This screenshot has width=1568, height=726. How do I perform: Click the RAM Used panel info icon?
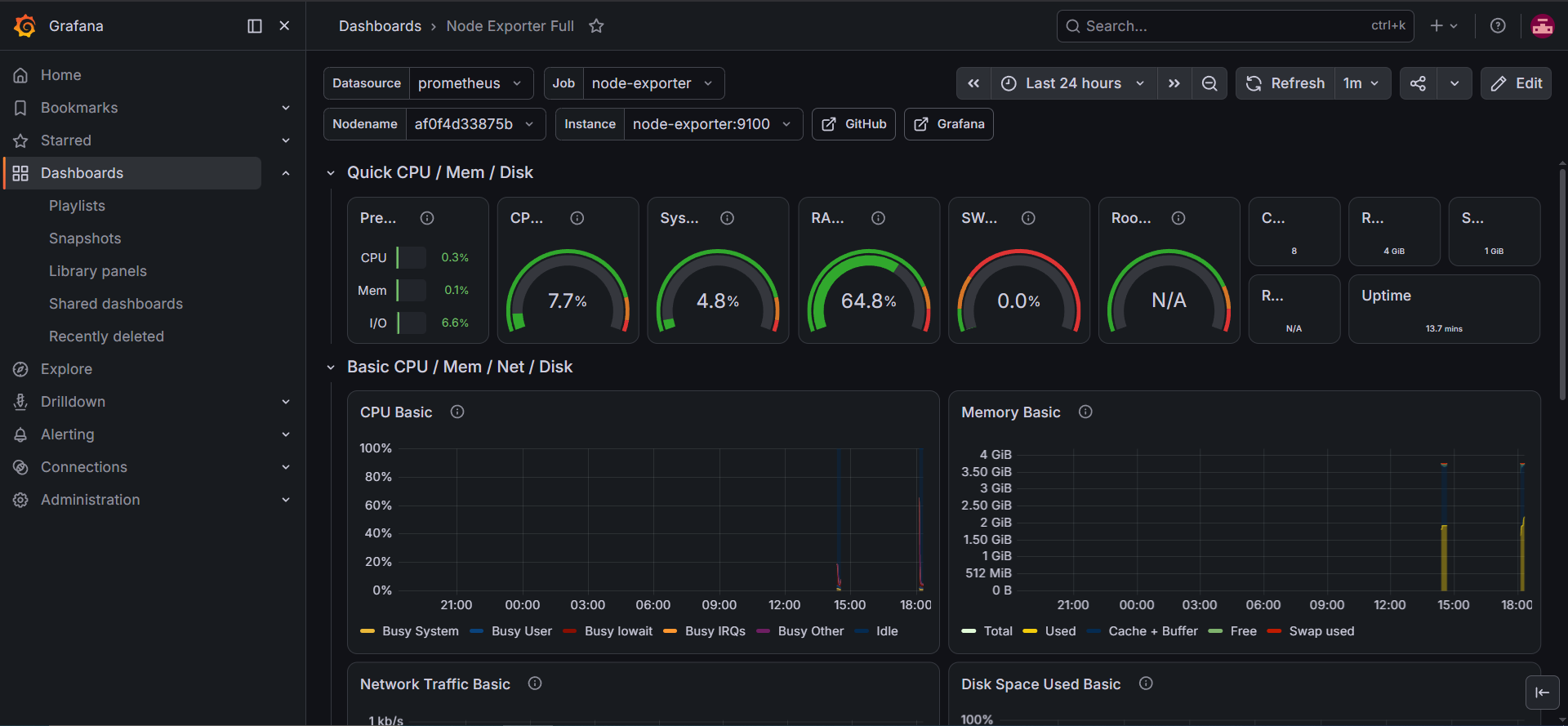(x=879, y=218)
